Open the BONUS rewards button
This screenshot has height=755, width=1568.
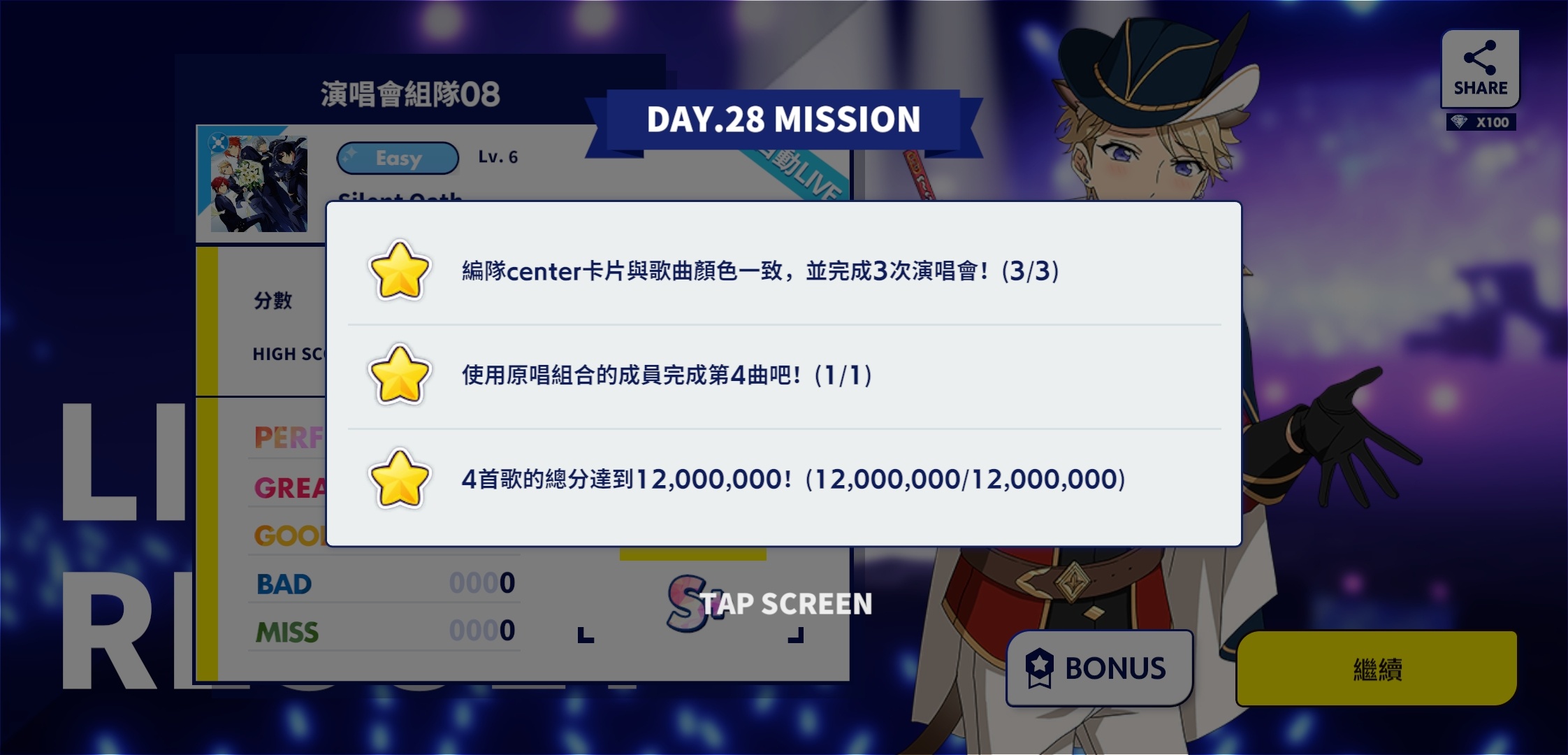point(1099,668)
